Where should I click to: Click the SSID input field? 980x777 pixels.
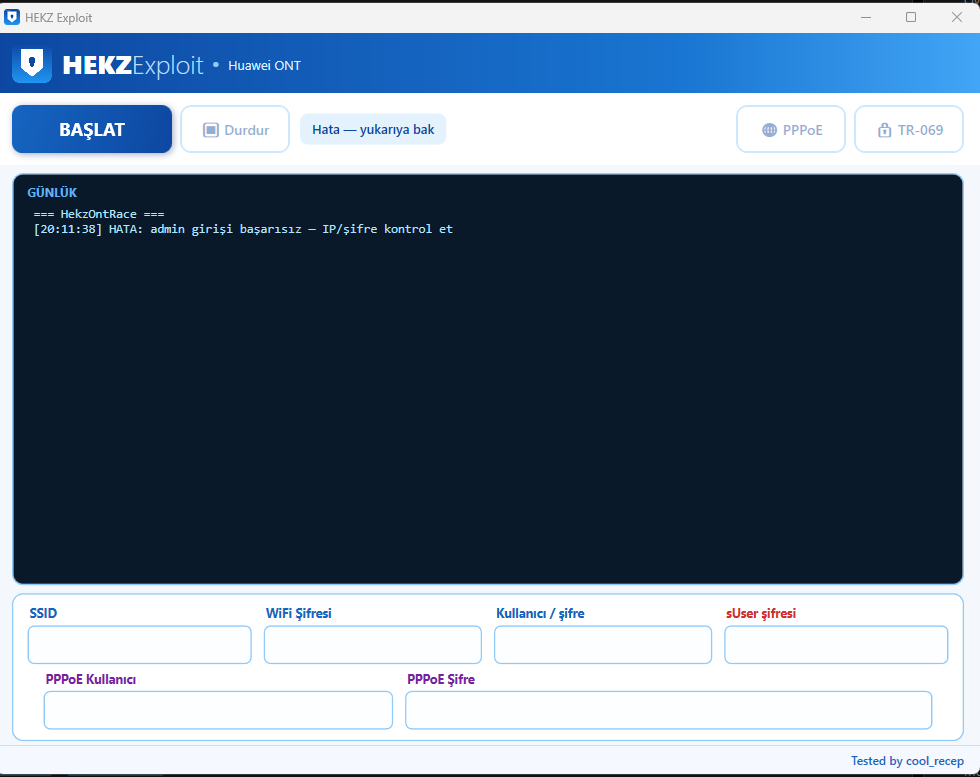139,644
